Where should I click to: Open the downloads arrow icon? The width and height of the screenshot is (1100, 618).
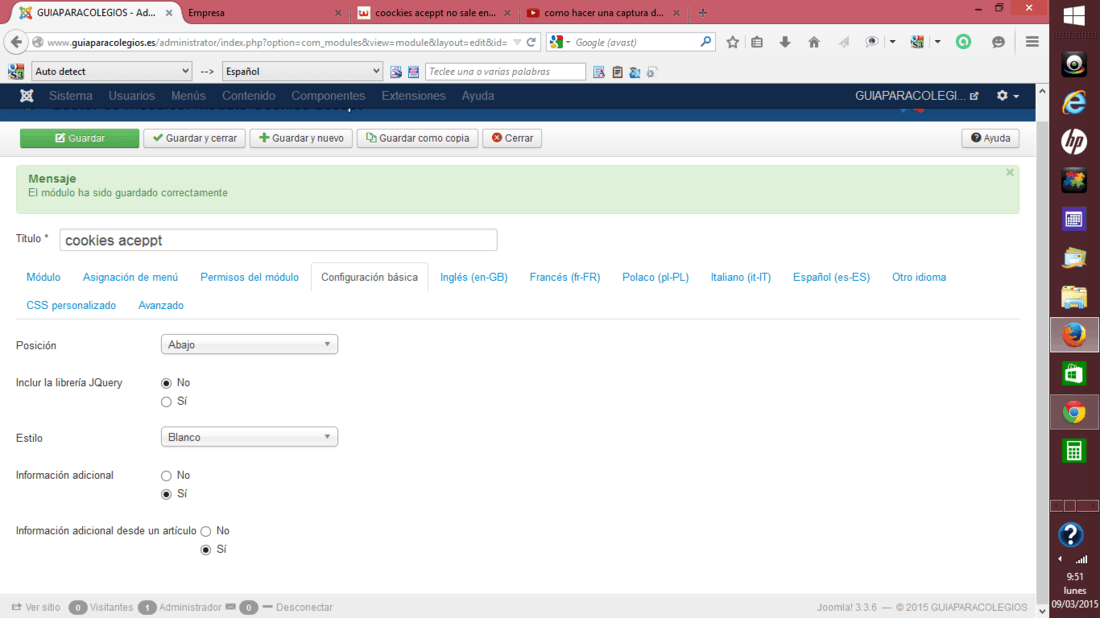point(785,42)
